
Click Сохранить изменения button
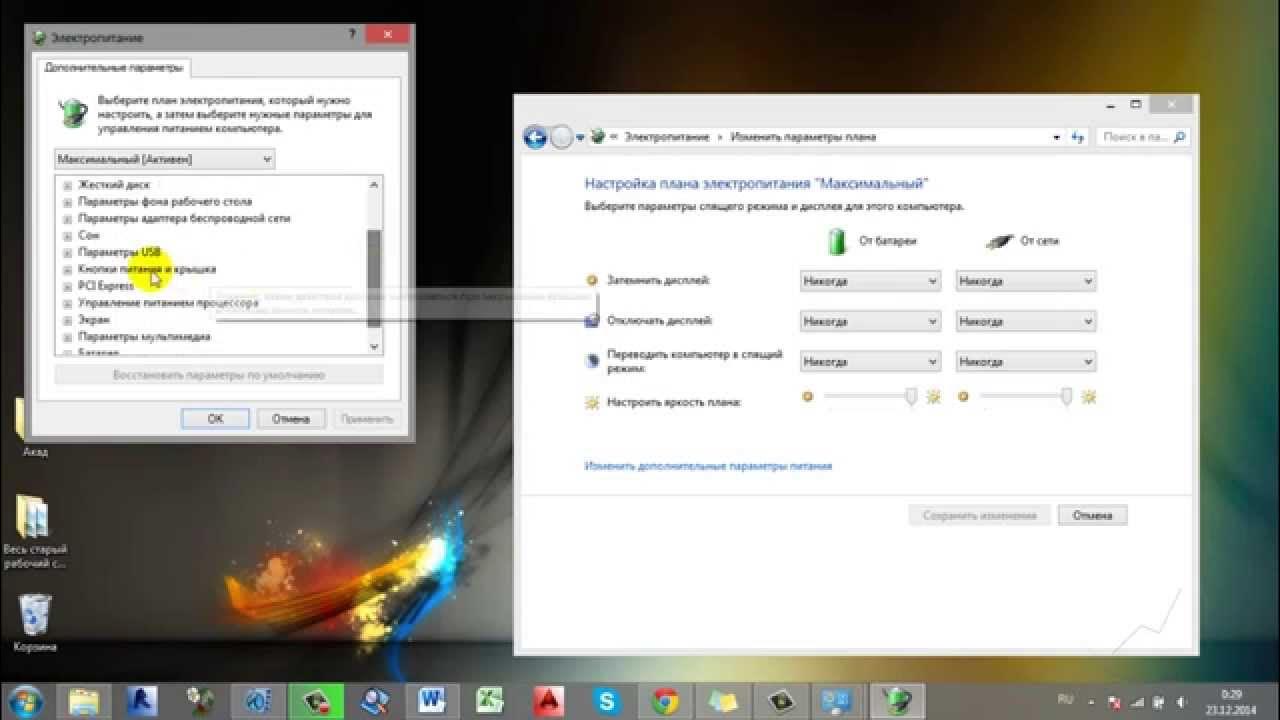[980, 516]
